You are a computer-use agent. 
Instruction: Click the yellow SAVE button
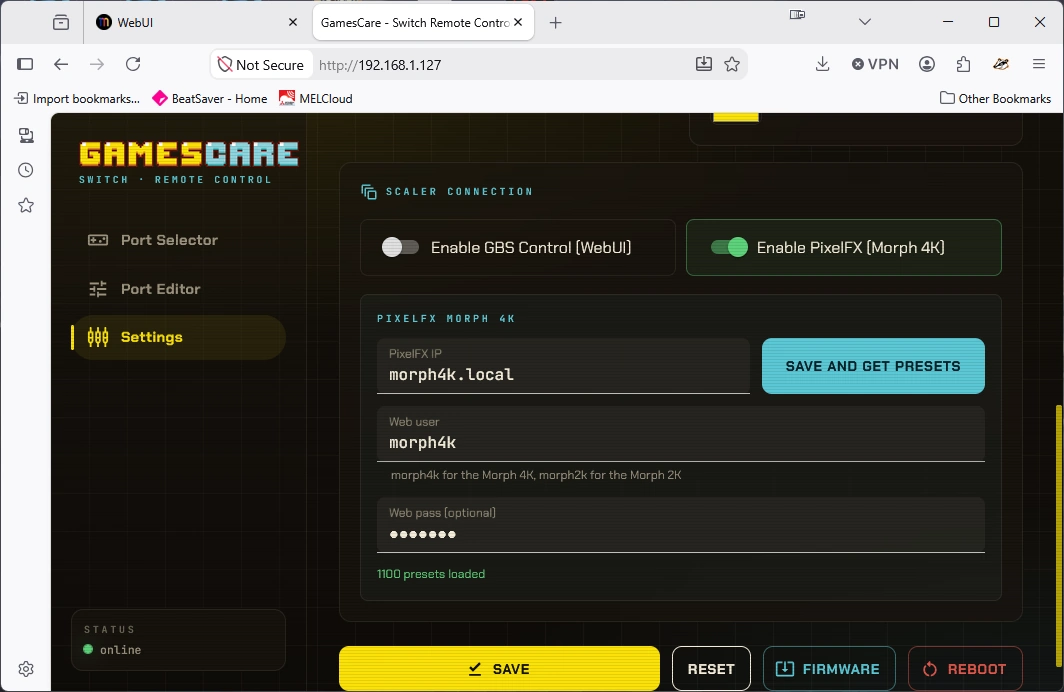pos(499,669)
